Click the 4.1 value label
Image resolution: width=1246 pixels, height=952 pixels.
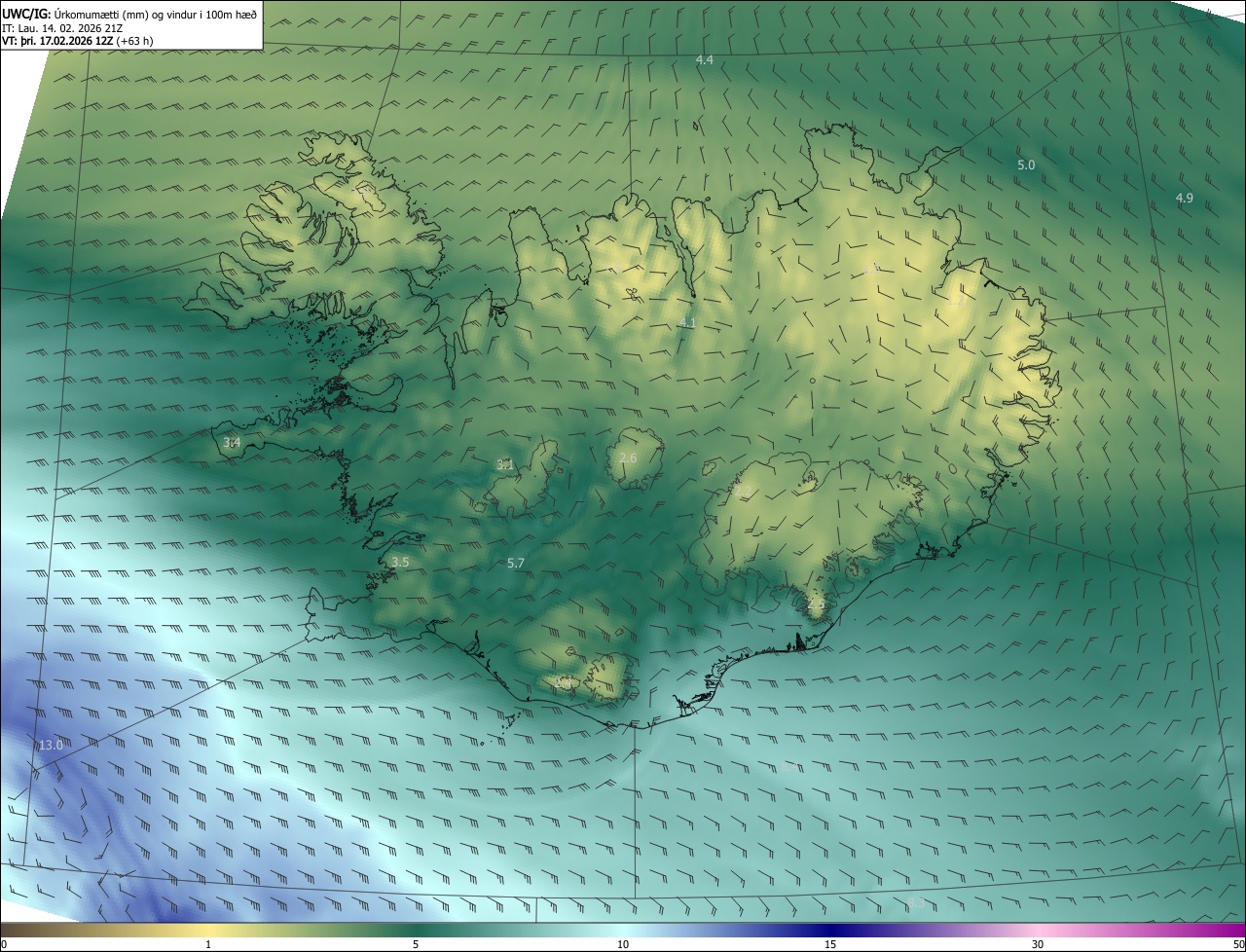point(687,322)
